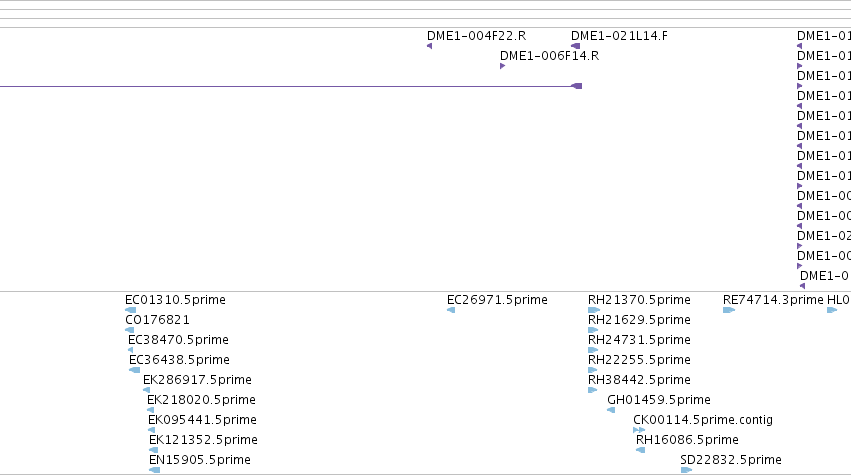Select the RH21370.5prime label
This screenshot has width=851, height=475.
639,300
